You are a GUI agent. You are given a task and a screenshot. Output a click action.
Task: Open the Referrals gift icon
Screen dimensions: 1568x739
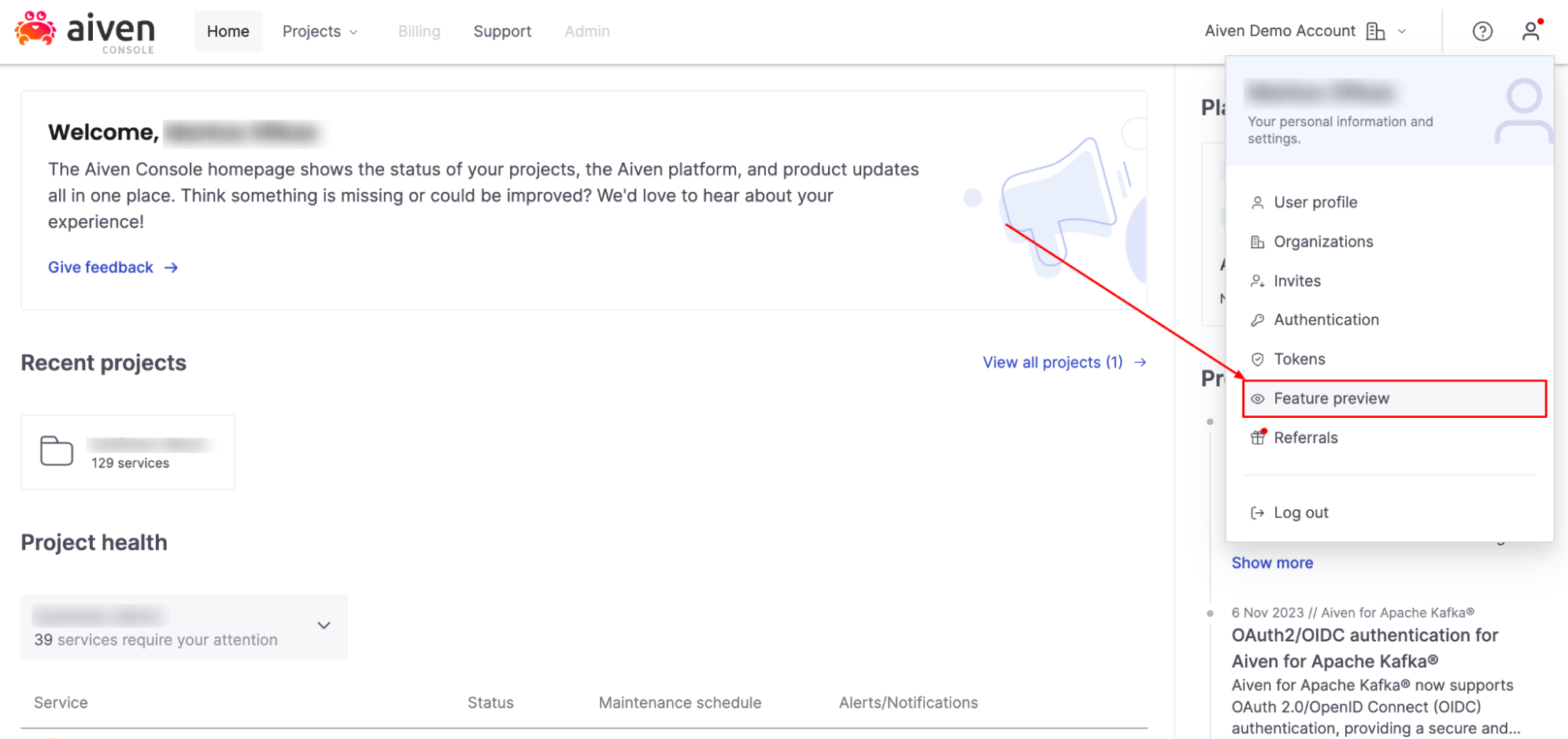tap(1257, 438)
